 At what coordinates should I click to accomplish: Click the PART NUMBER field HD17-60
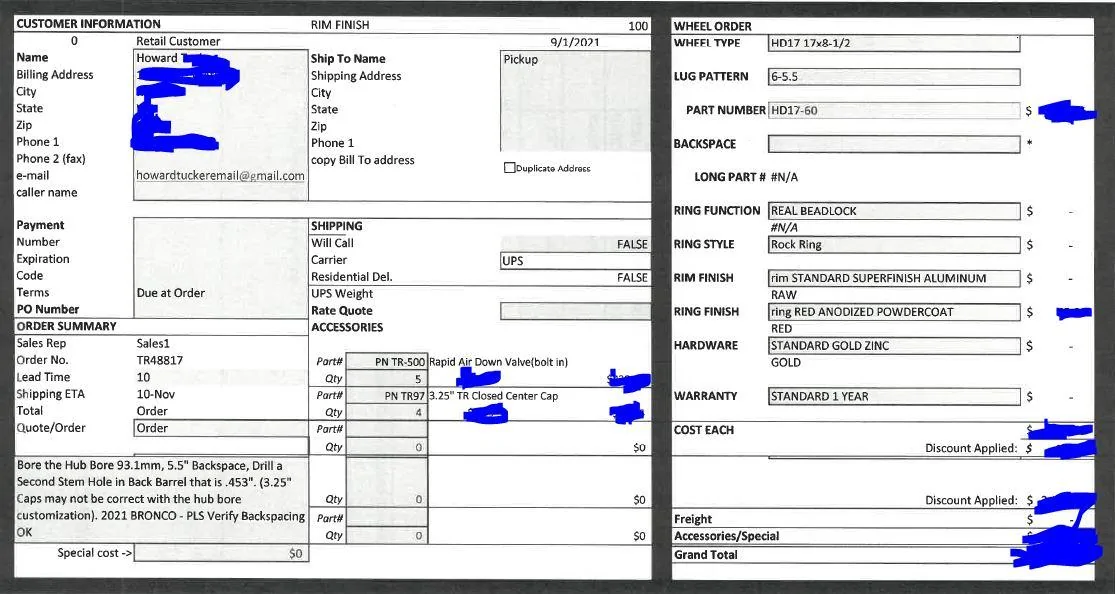894,110
